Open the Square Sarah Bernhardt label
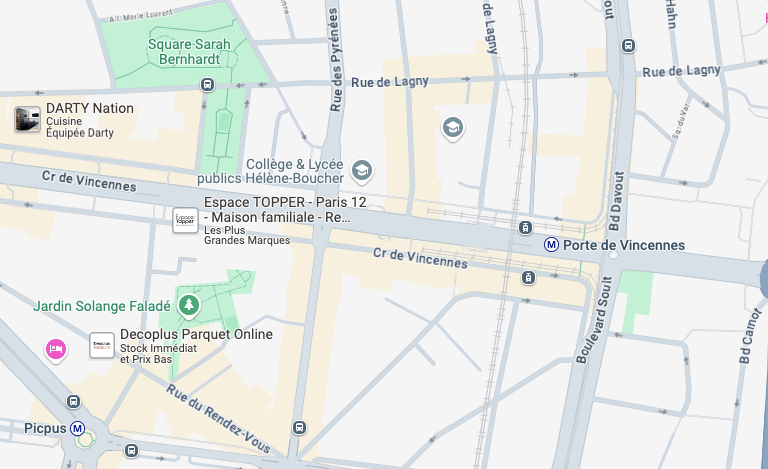Screen dimensions: 768x469 point(189,51)
